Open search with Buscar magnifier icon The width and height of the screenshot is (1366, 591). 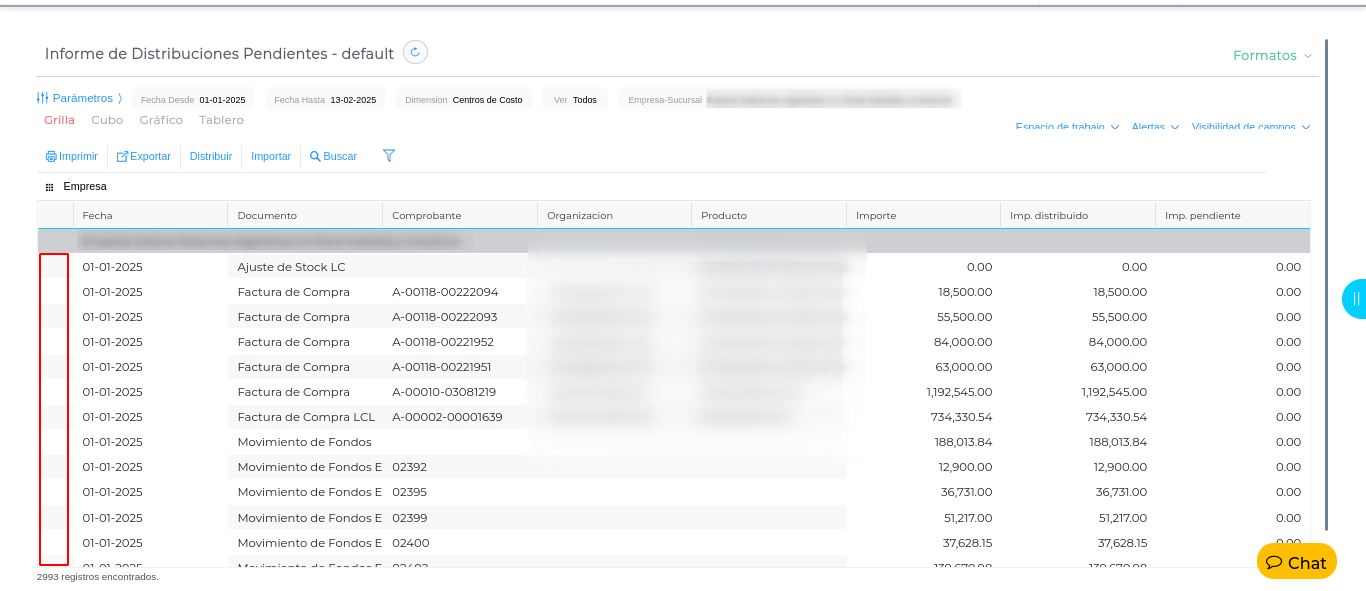315,157
